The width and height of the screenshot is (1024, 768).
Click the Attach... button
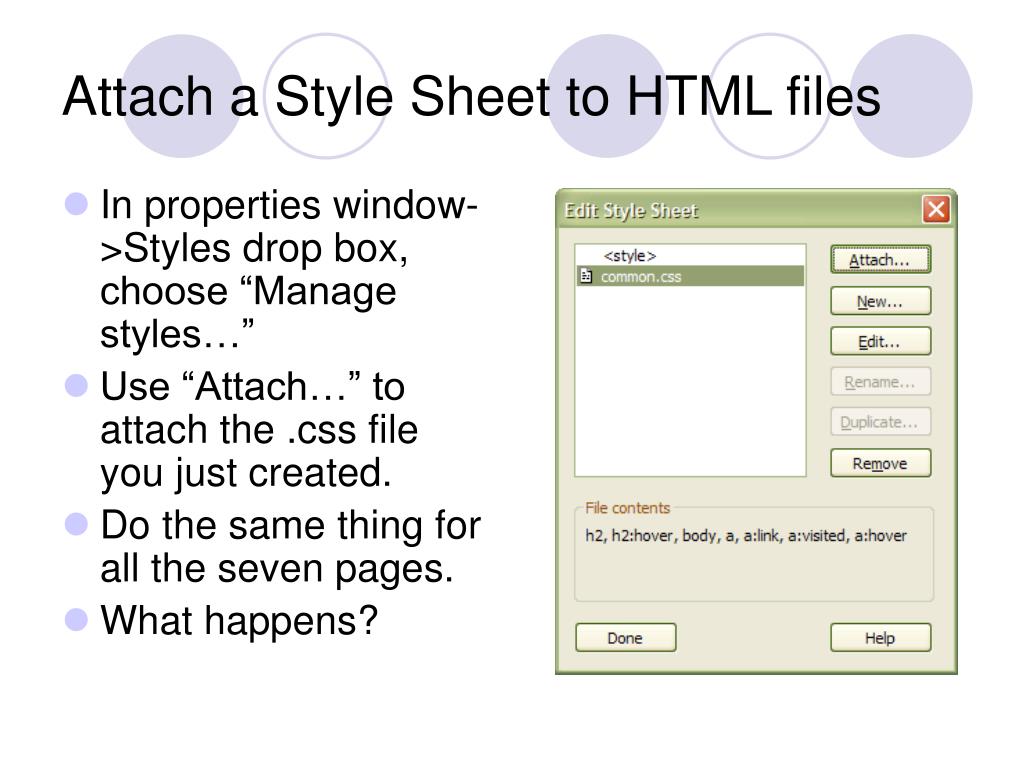click(880, 260)
